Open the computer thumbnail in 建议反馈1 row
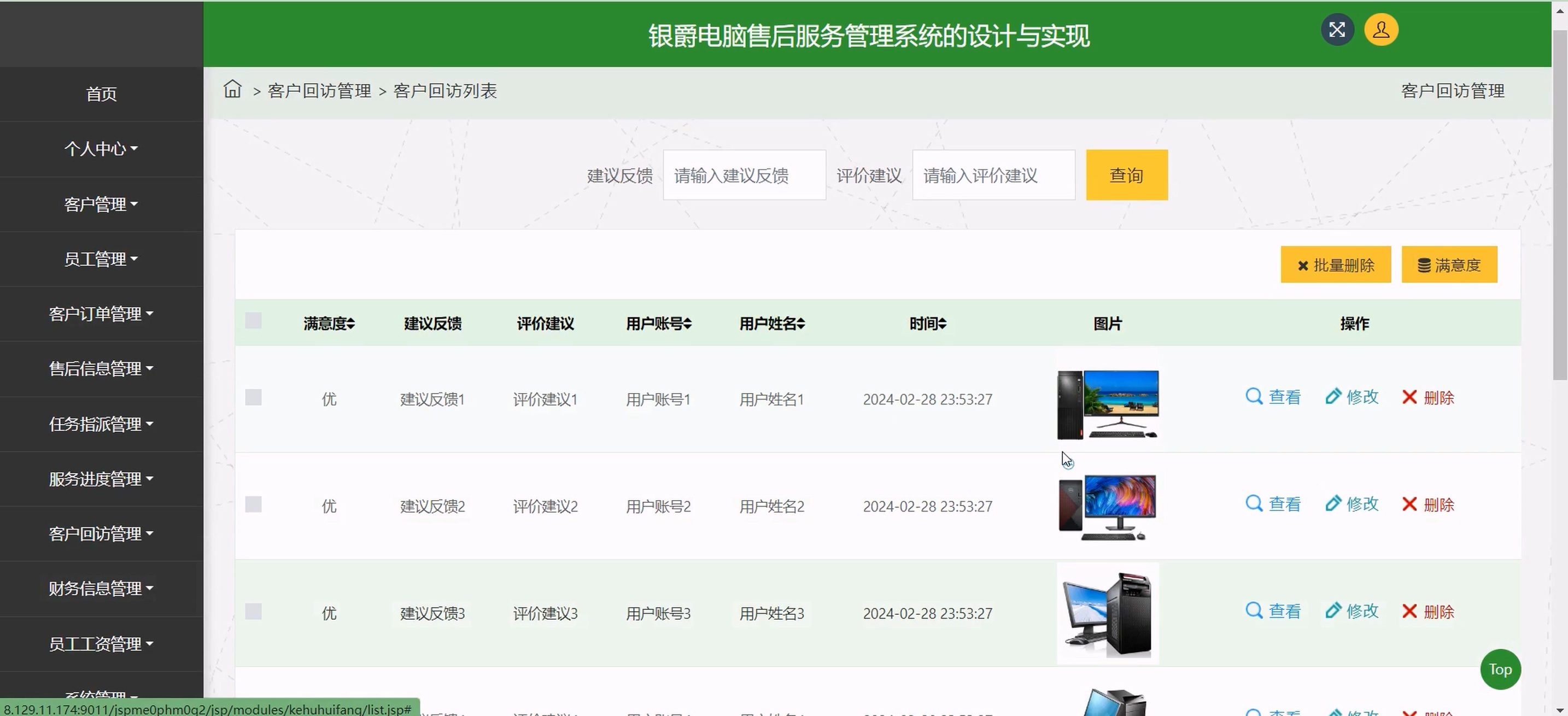 [x=1108, y=404]
